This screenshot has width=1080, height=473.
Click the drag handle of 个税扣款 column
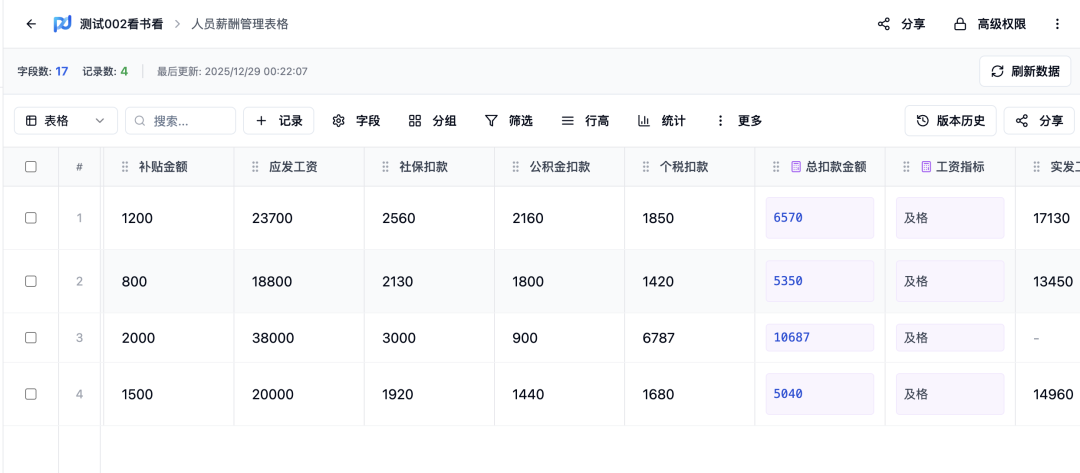646,167
